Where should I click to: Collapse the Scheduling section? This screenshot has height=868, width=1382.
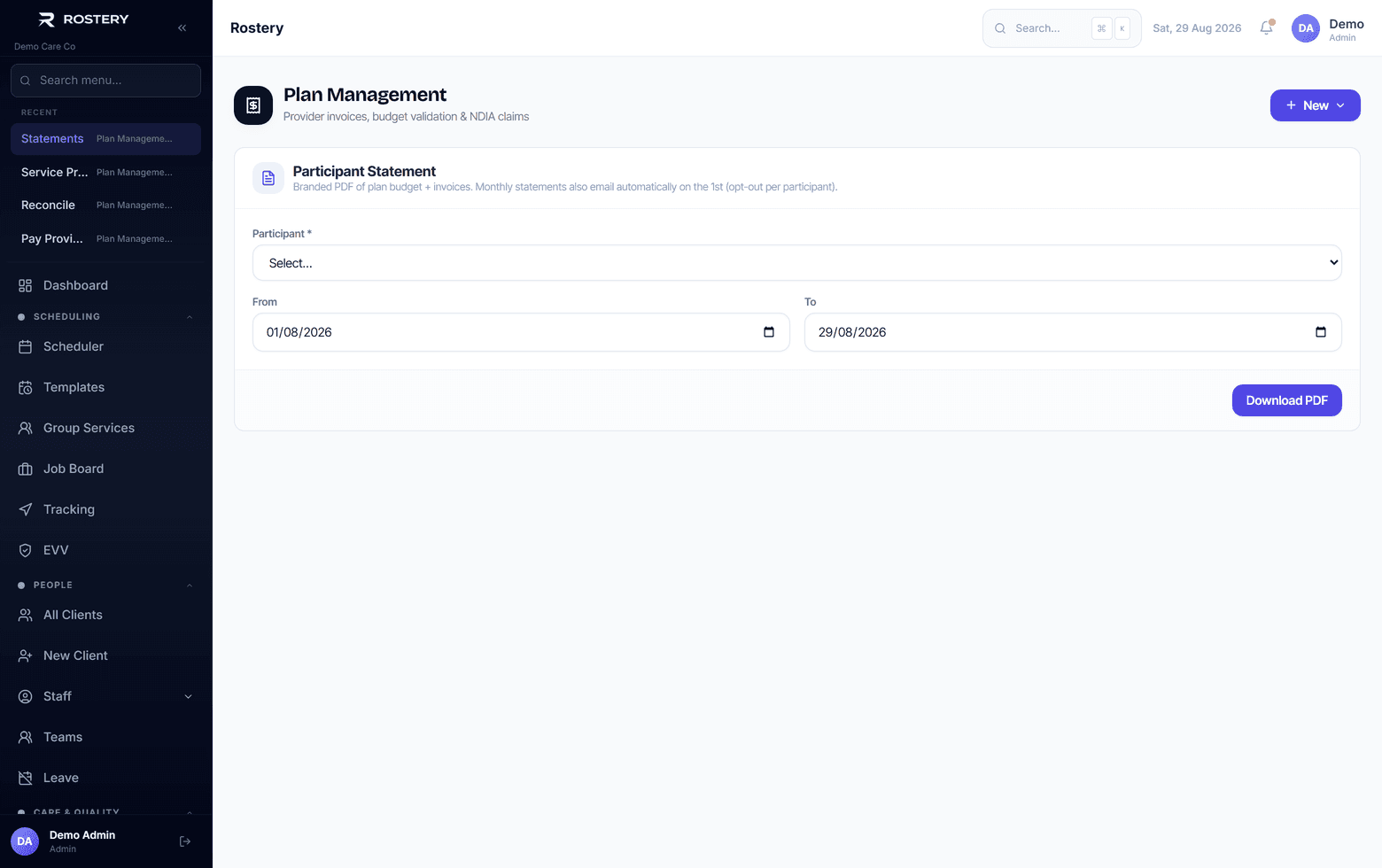(190, 317)
